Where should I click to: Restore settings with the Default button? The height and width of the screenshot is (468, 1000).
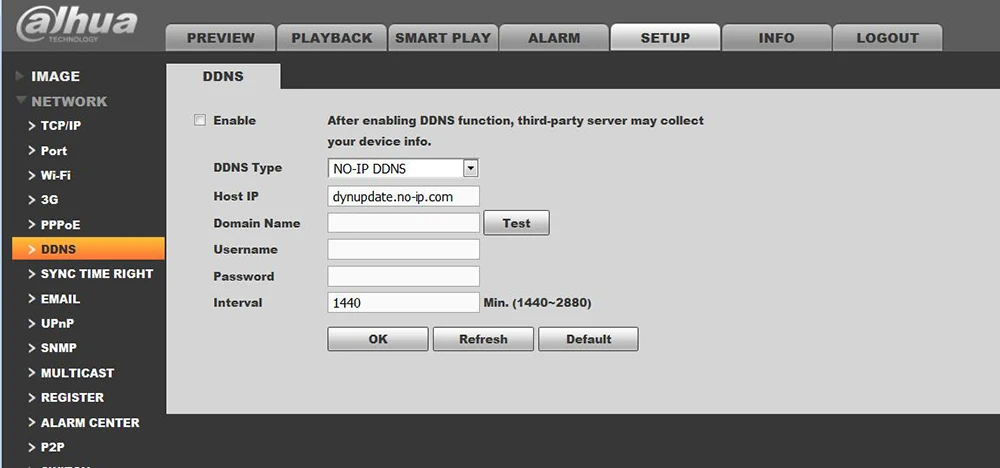[x=588, y=339]
